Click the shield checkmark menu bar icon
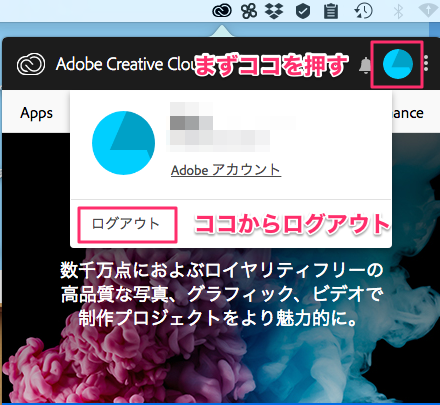This screenshot has height=405, width=440. tap(303, 11)
